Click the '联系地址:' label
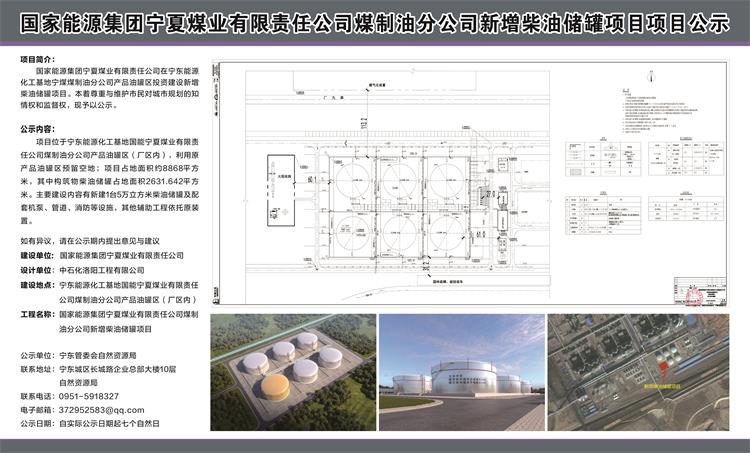The height and width of the screenshot is (453, 750). [x=37, y=369]
